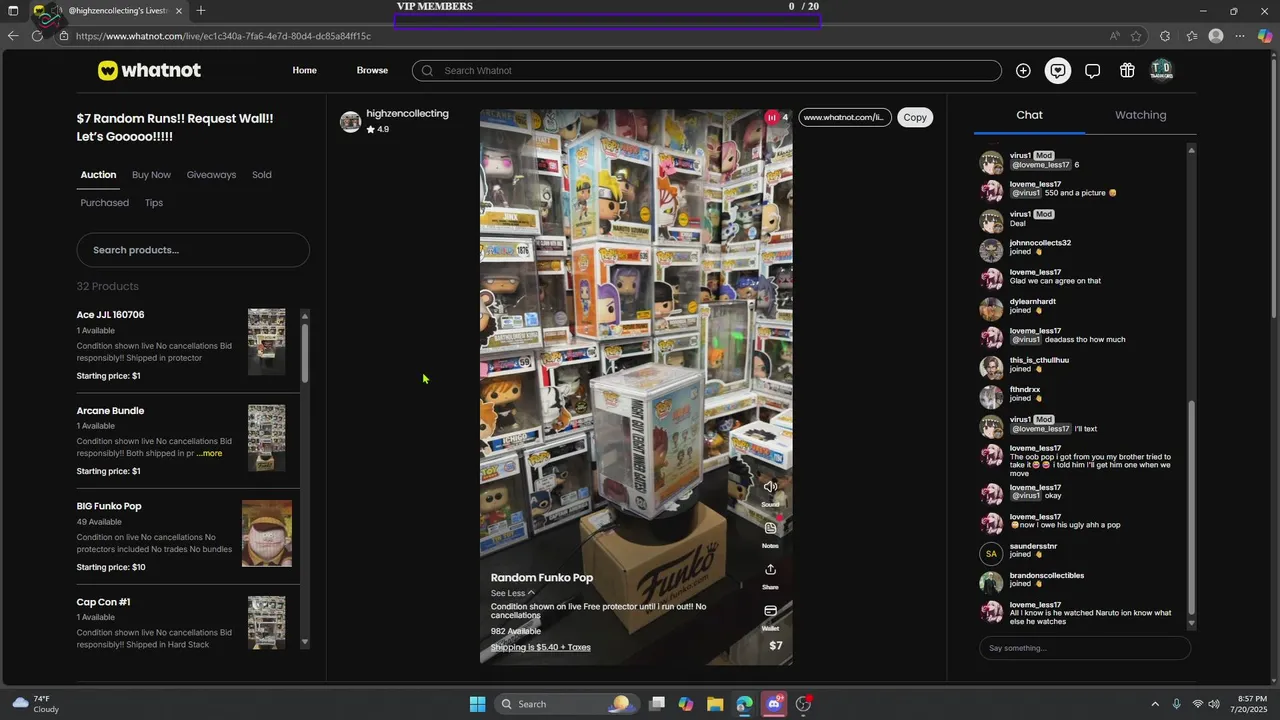The image size is (1280, 720).
Task: Open the Tips tab
Action: pos(154,203)
